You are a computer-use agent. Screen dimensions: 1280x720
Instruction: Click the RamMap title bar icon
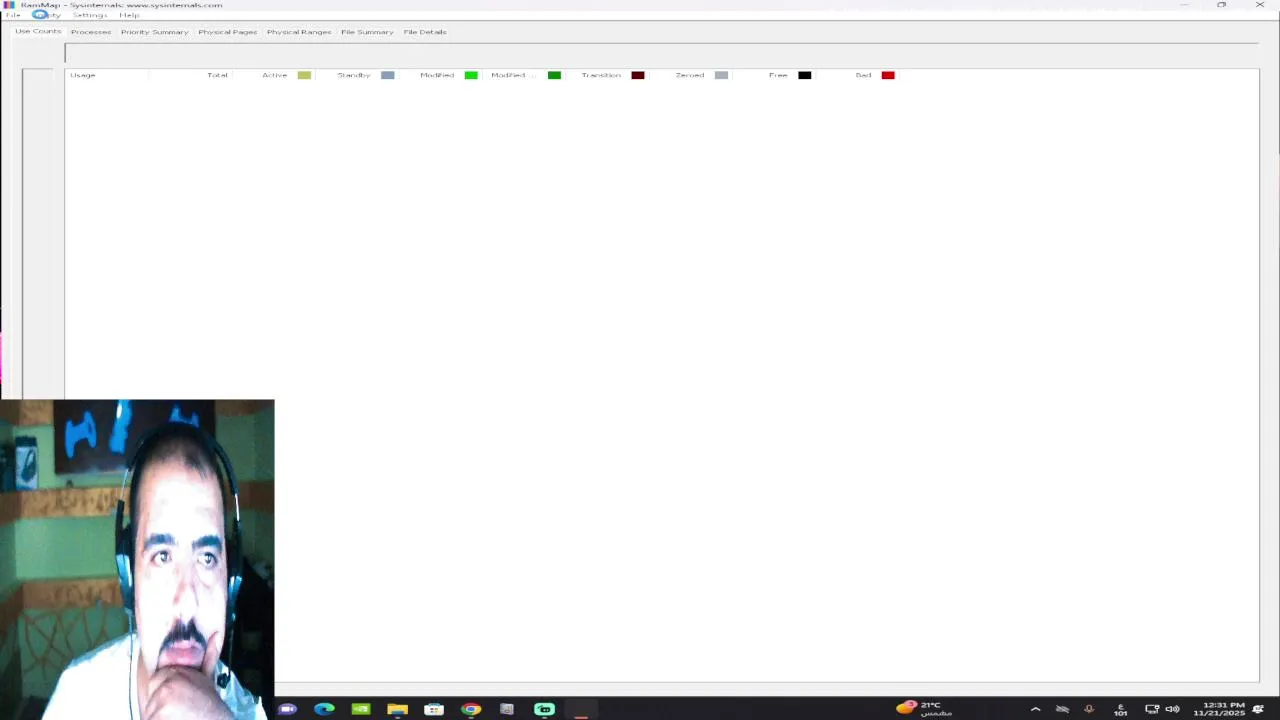coord(9,5)
